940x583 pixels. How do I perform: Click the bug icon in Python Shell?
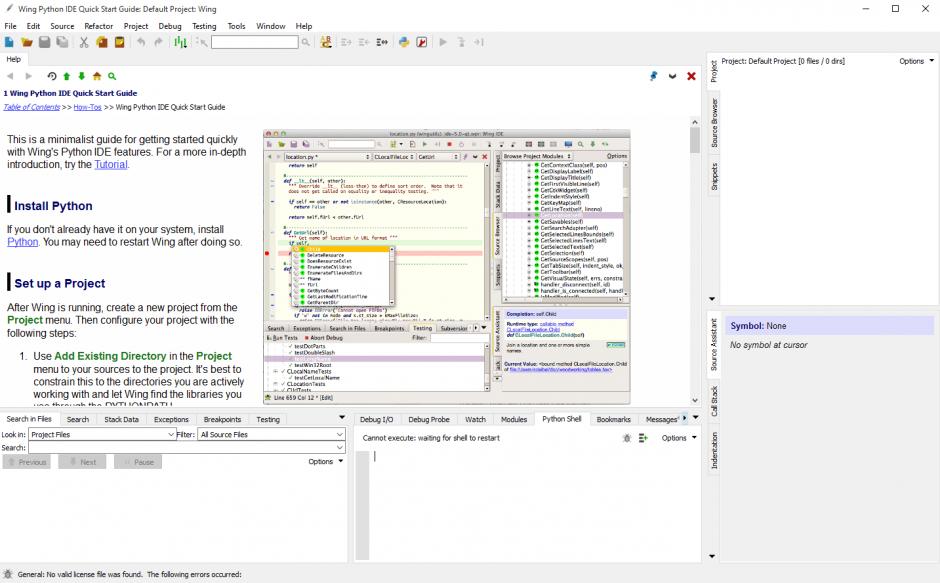tap(627, 438)
